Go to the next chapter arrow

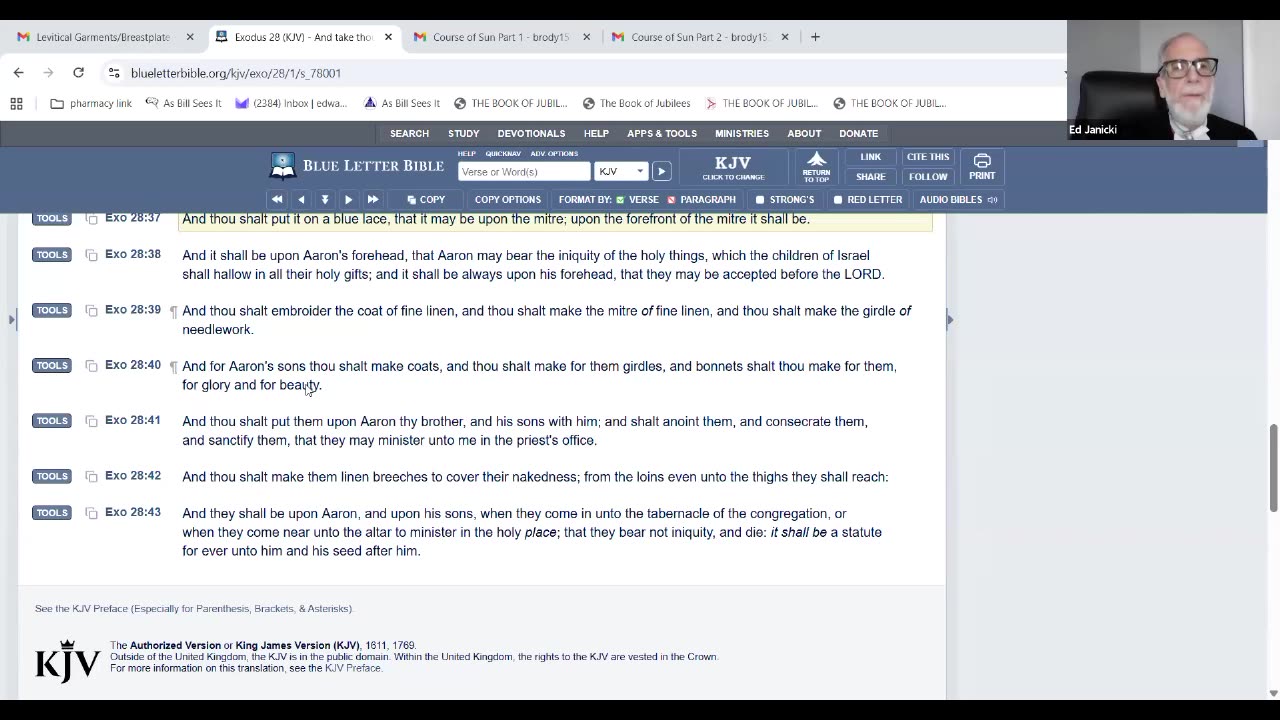pyautogui.click(x=349, y=199)
